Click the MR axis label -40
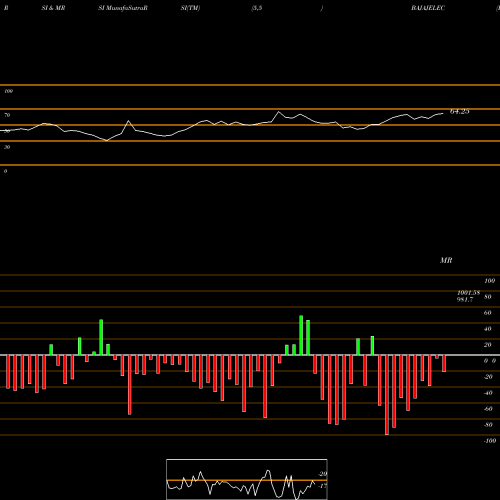This screenshot has height=500, width=500. pyautogui.click(x=488, y=393)
